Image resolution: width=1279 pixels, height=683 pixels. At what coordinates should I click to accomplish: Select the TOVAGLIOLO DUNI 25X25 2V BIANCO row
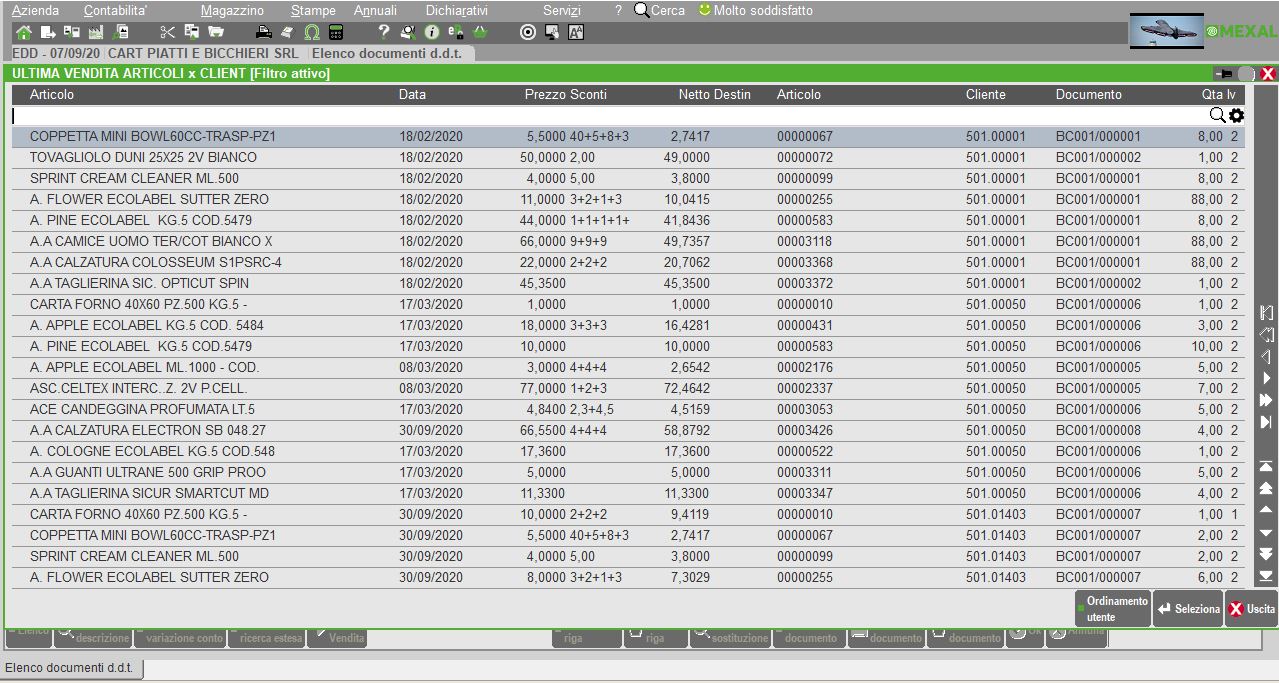(143, 158)
